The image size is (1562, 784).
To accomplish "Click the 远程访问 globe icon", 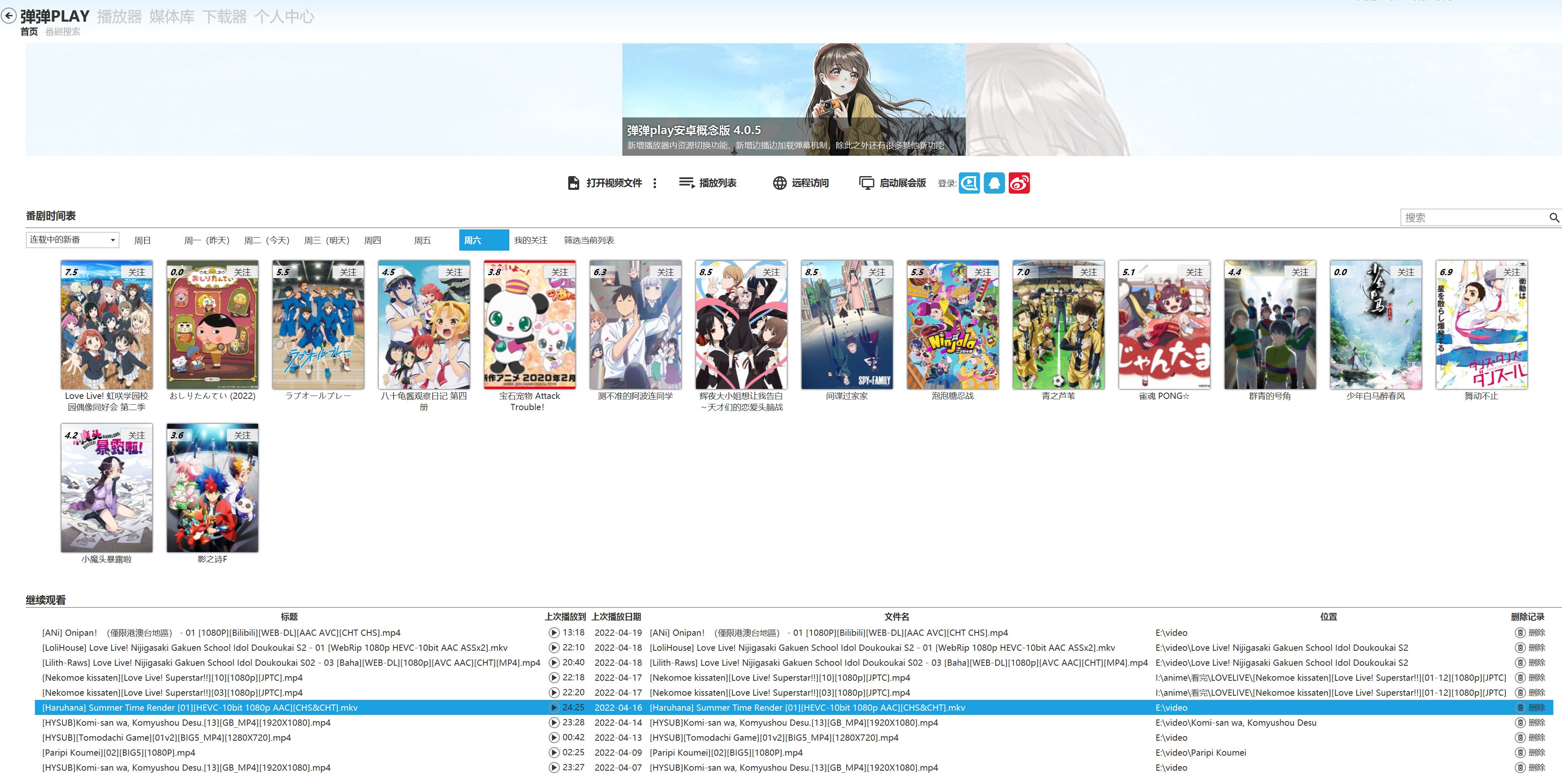I will pos(780,182).
